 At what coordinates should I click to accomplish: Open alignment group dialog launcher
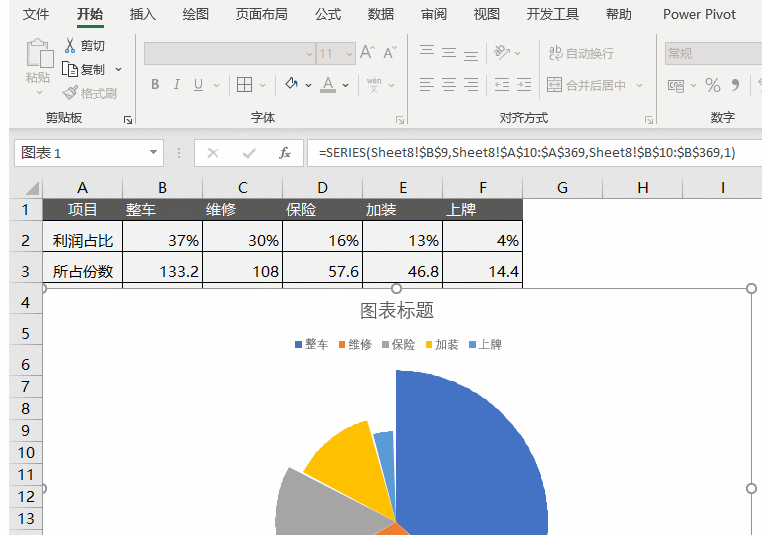click(649, 120)
